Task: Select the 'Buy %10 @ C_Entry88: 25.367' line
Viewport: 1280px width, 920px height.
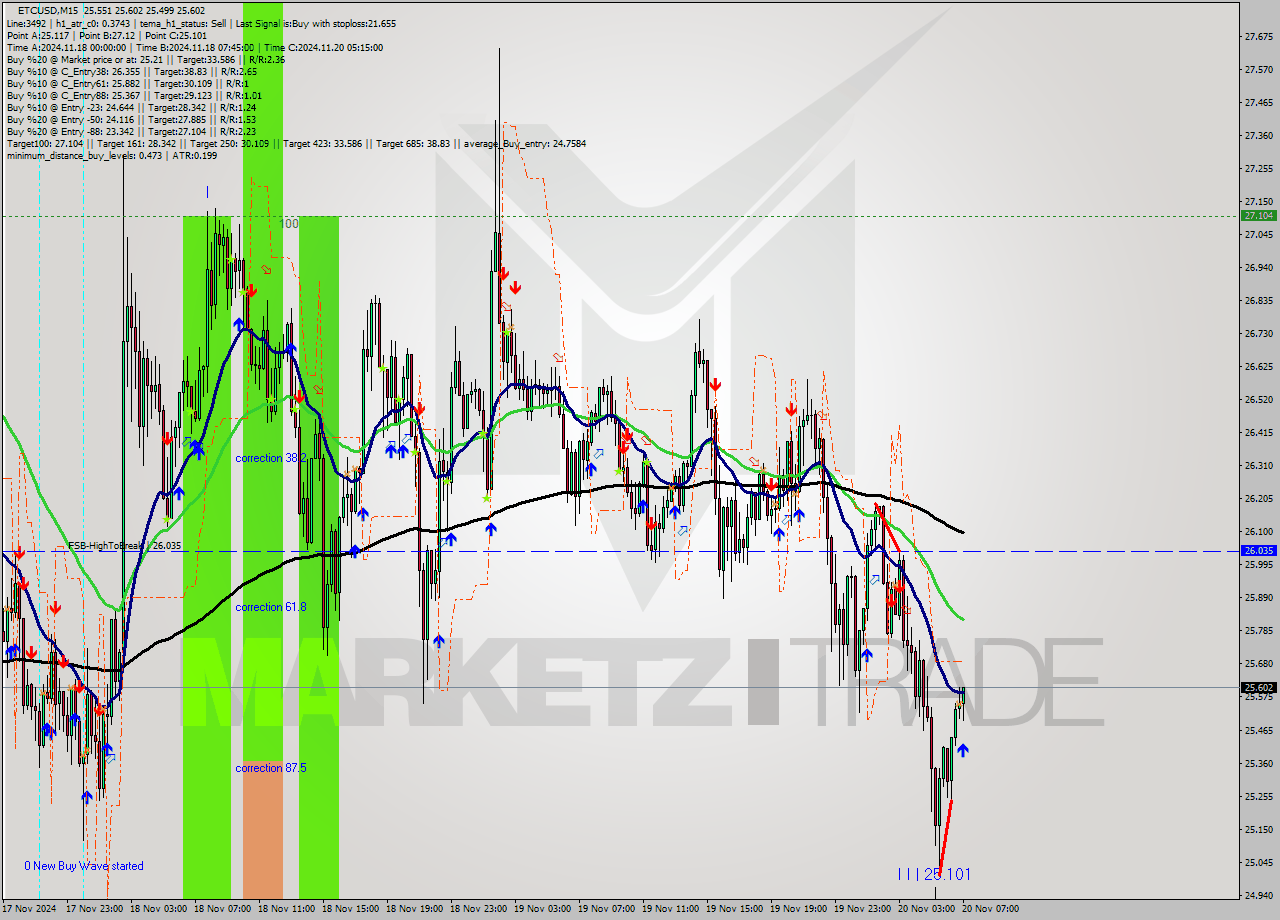Action: [x=132, y=95]
